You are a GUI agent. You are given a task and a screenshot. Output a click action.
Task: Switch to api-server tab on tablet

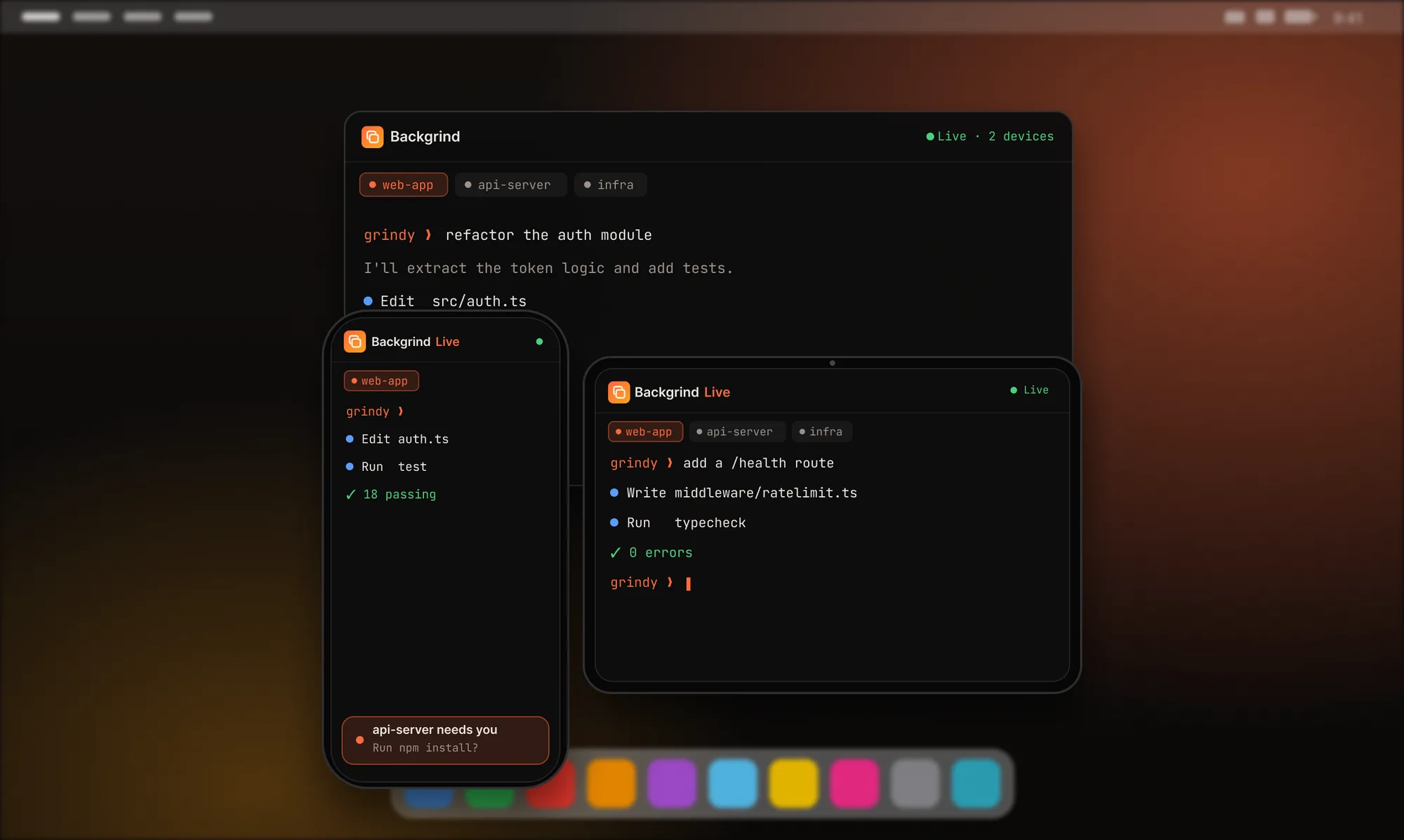736,432
